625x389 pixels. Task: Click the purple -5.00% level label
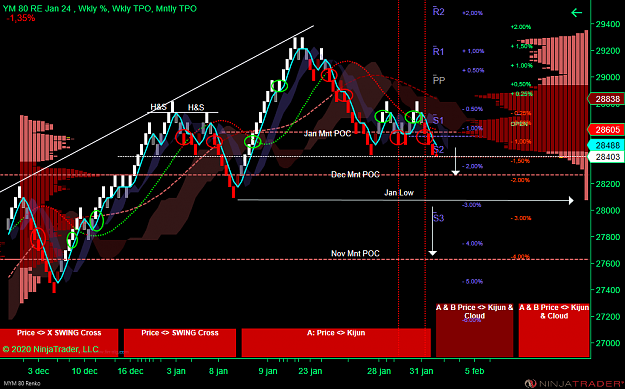coord(472,281)
